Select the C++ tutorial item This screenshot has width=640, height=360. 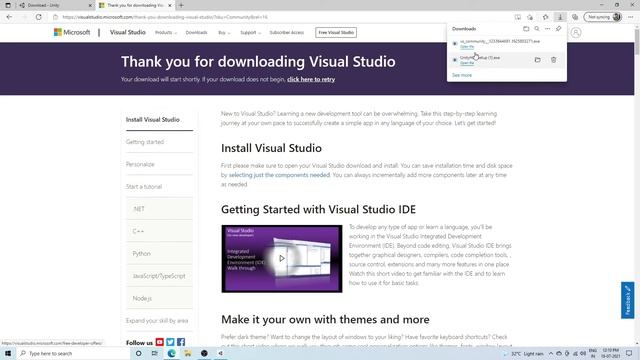coord(159,231)
